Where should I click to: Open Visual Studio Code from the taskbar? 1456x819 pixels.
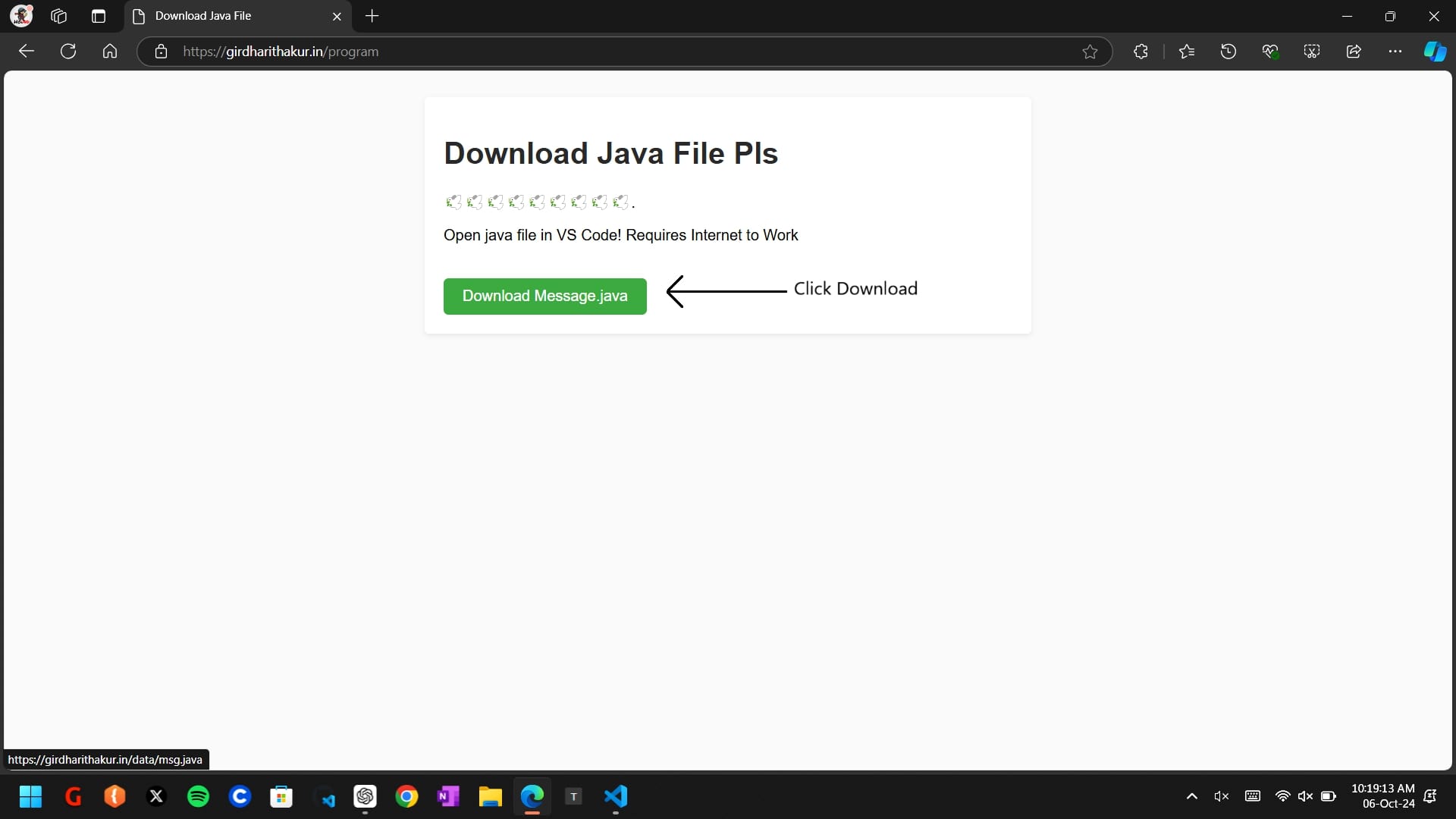(x=616, y=796)
